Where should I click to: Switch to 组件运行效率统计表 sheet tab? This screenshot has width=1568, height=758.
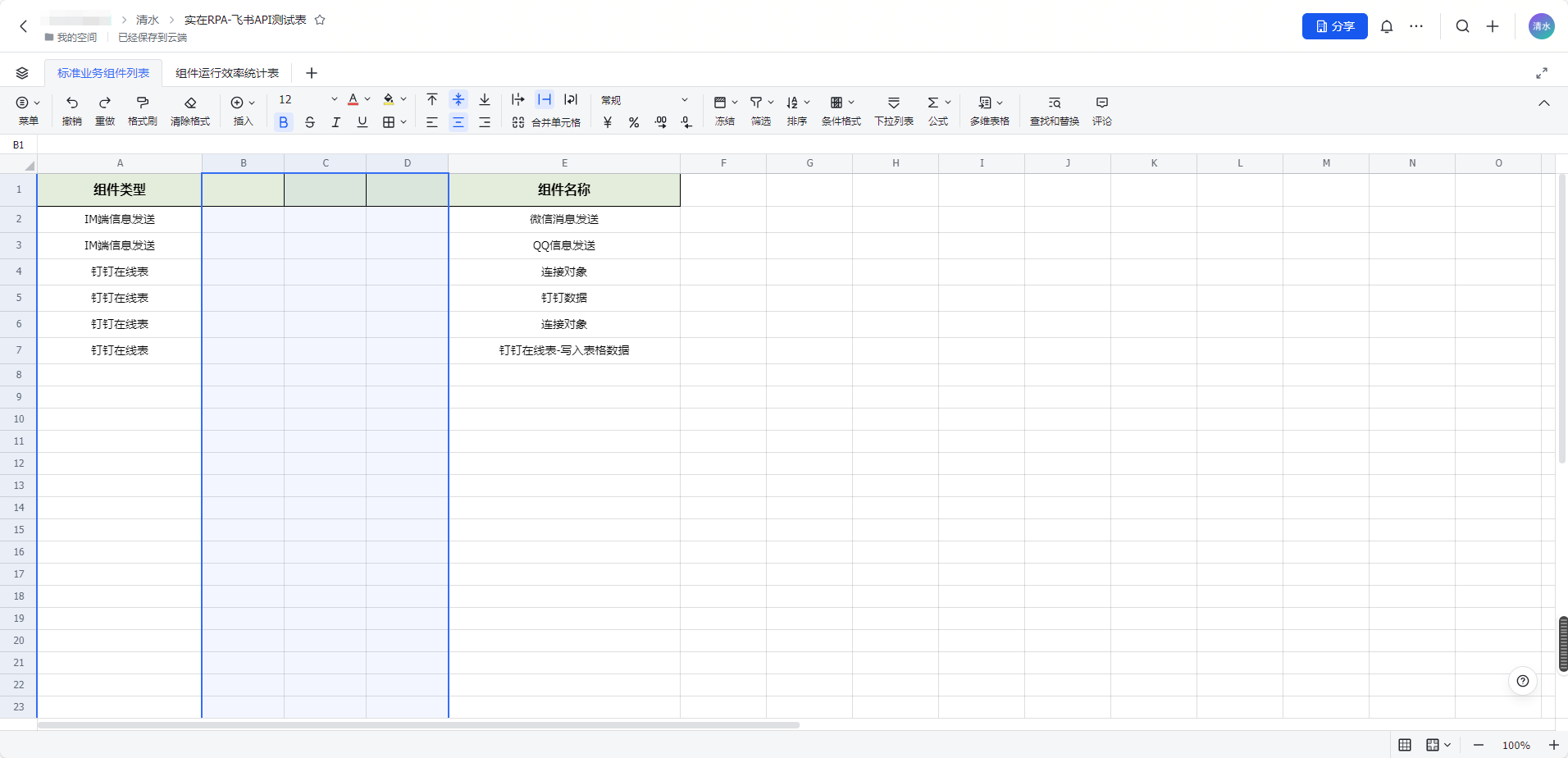click(x=227, y=73)
